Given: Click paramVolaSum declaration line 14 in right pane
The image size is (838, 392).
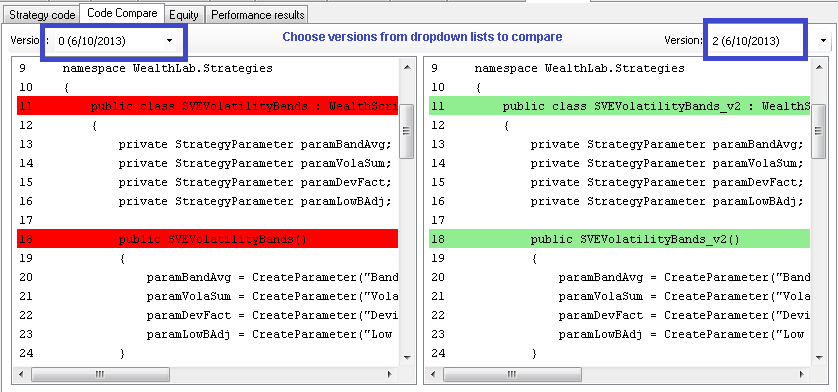Looking at the screenshot, I should point(668,163).
